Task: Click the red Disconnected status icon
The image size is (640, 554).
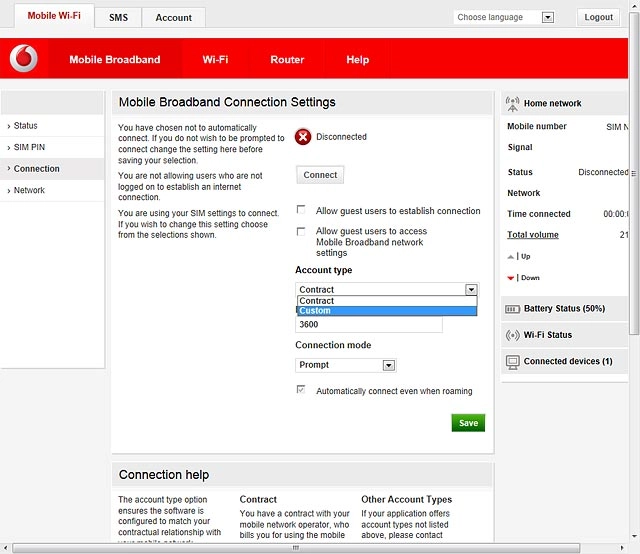Action: click(x=303, y=137)
